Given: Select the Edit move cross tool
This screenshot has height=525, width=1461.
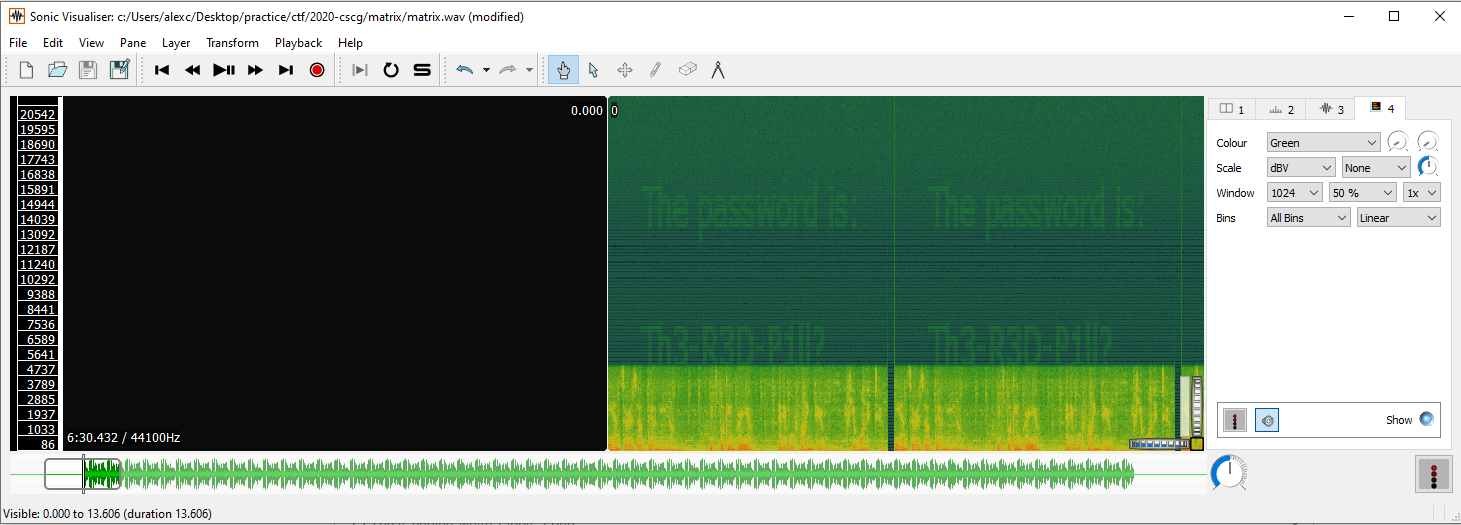Looking at the screenshot, I should click(624, 70).
